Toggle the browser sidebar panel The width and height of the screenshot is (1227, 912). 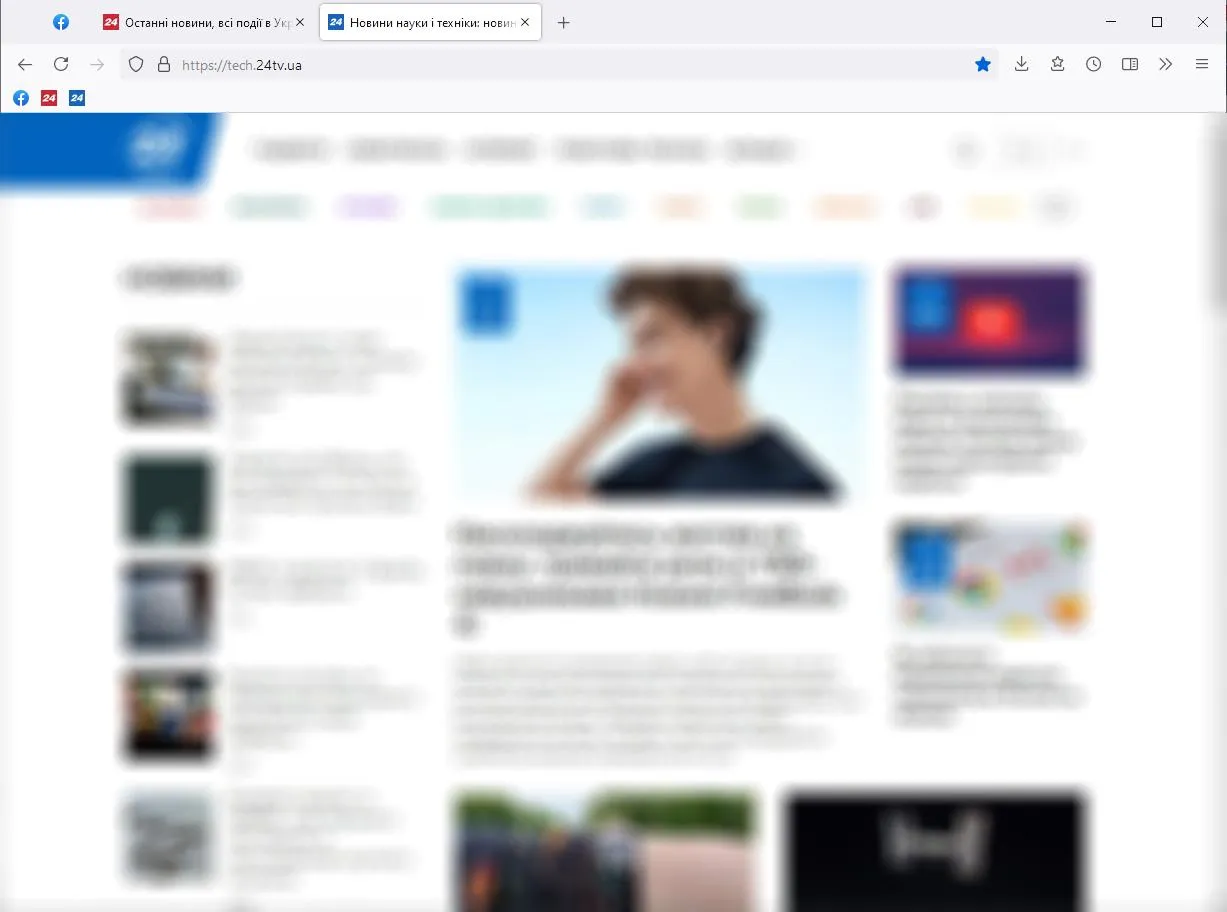pyautogui.click(x=1130, y=64)
